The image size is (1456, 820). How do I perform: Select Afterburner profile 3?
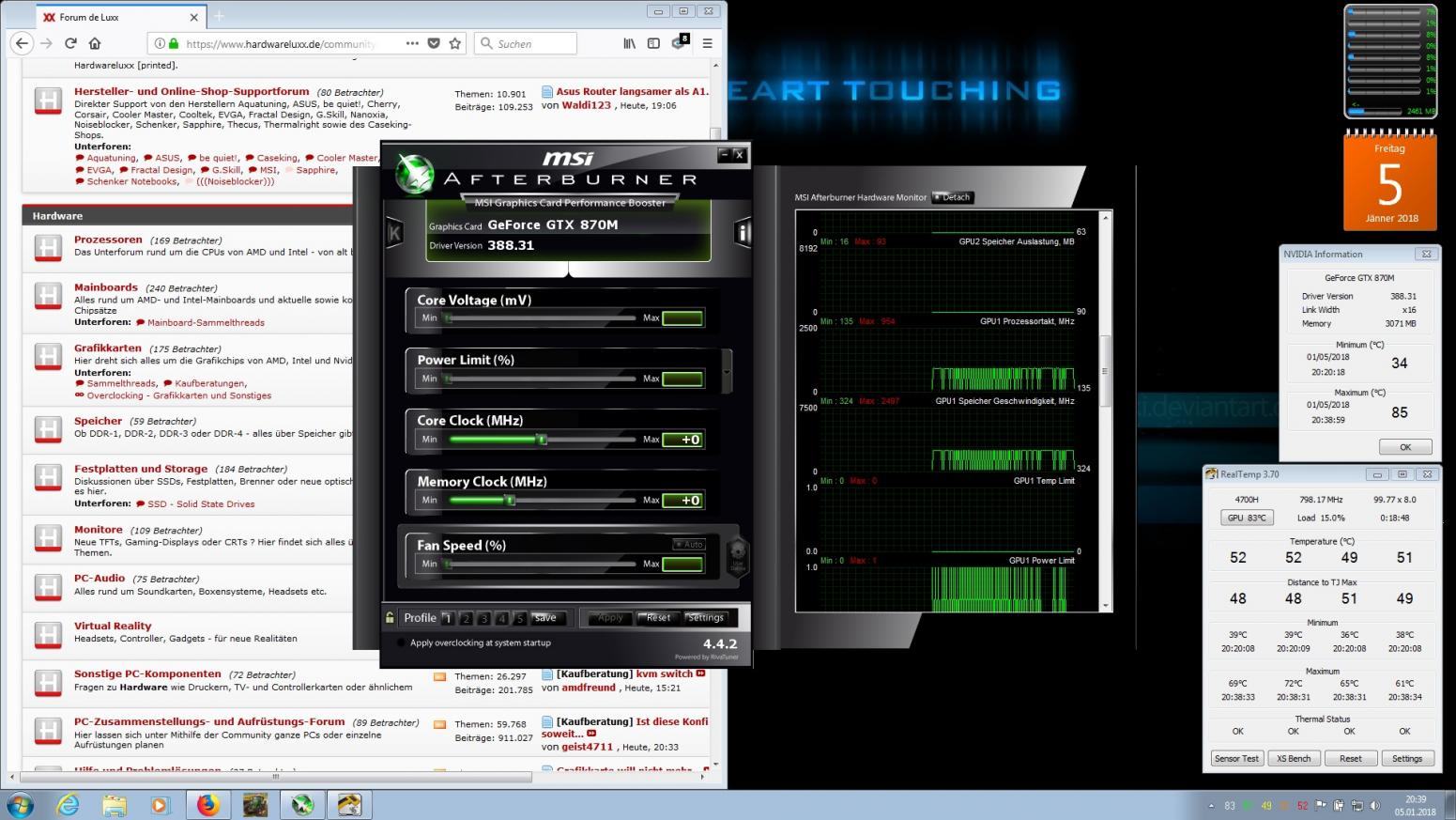point(483,618)
